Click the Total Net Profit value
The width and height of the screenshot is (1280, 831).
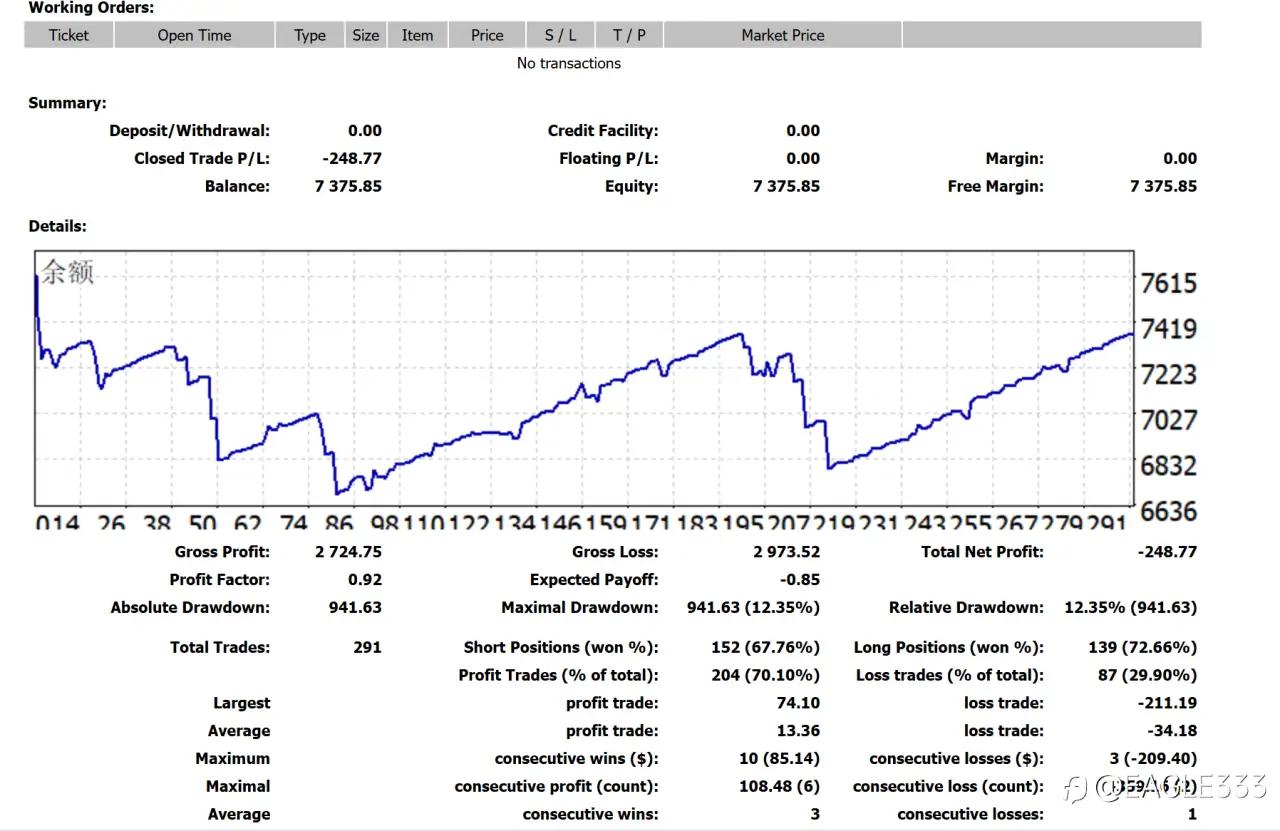pyautogui.click(x=1167, y=552)
